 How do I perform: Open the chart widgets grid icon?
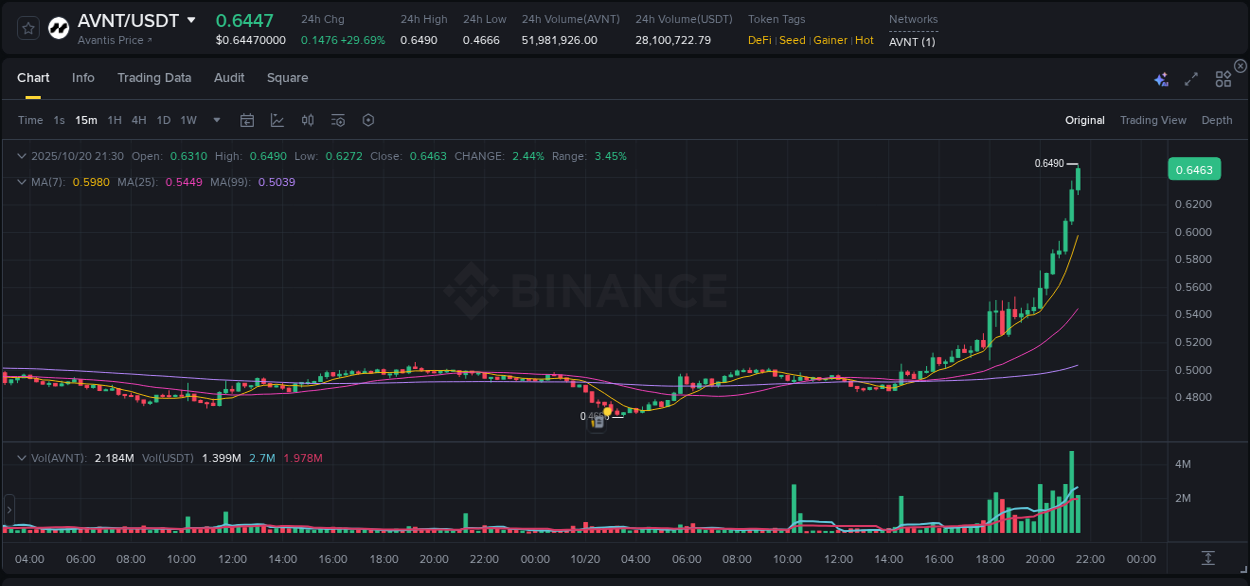coord(1223,78)
